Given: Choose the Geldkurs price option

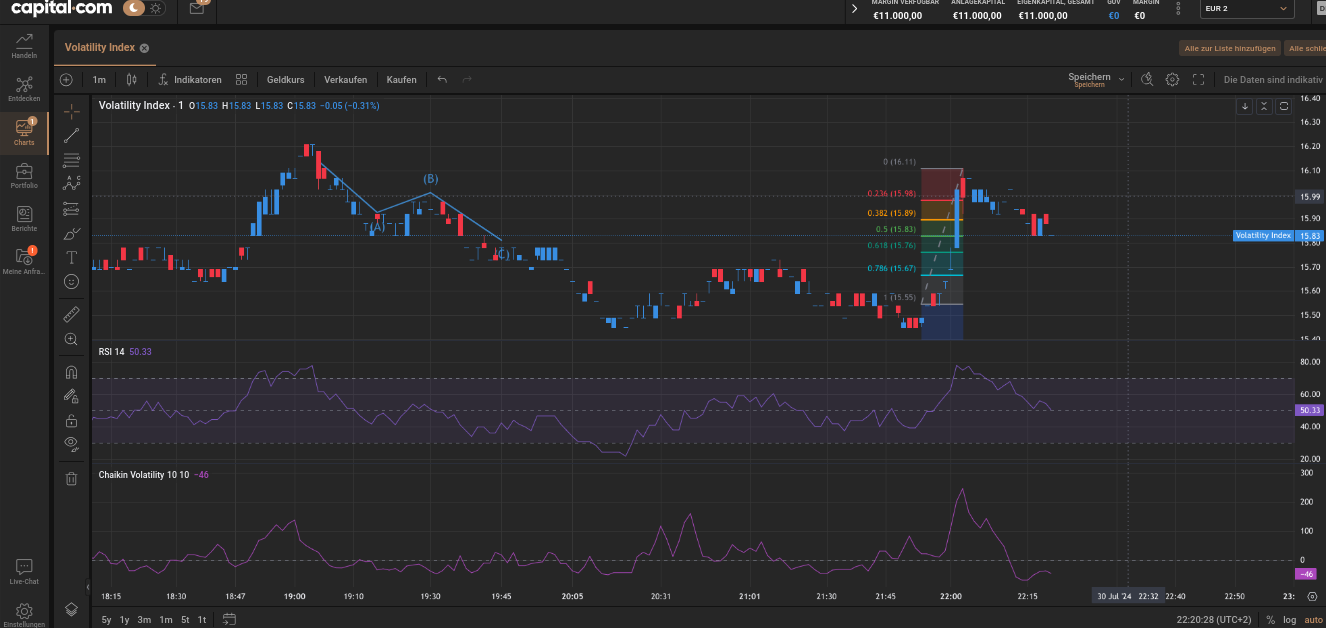Looking at the screenshot, I should [x=286, y=80].
